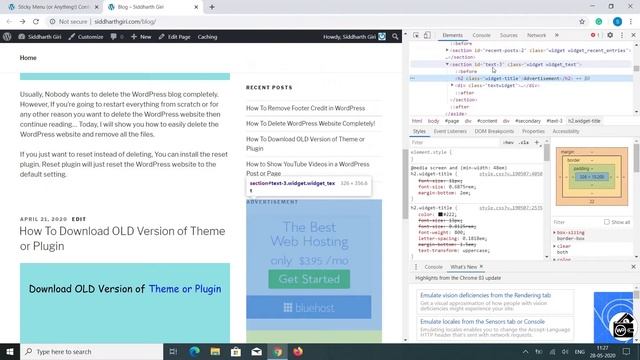Screen dimensions: 640x360
Task: Click the WordPress logo in admin bar
Action: [7, 37]
